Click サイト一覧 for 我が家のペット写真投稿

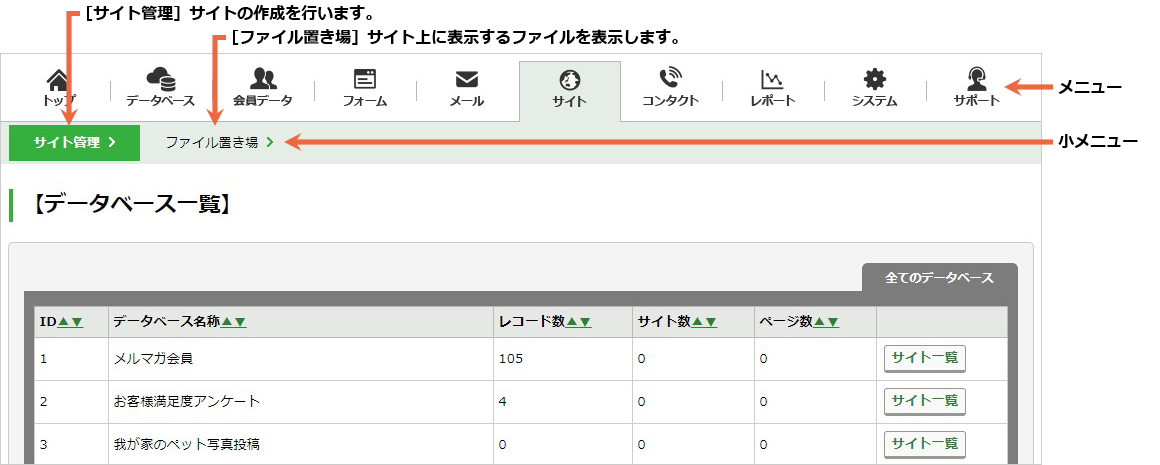[925, 444]
